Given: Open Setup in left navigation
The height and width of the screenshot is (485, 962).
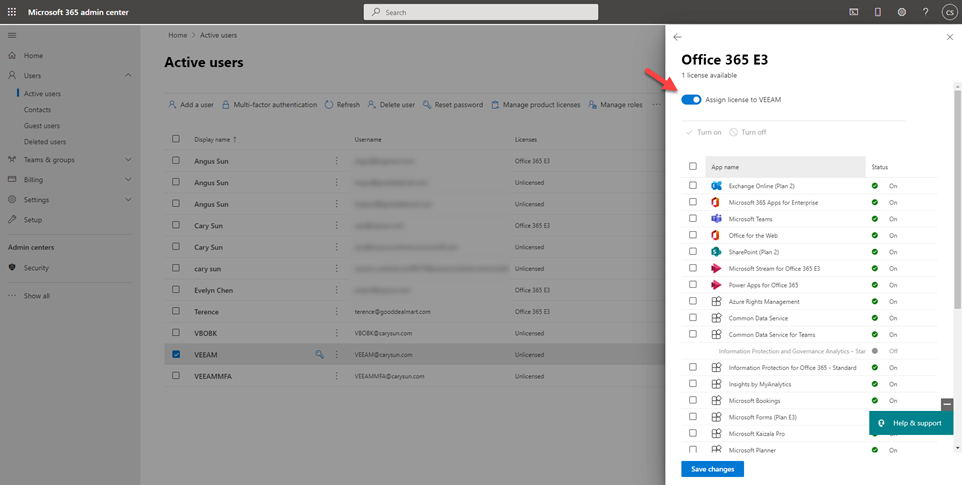Looking at the screenshot, I should (33, 220).
